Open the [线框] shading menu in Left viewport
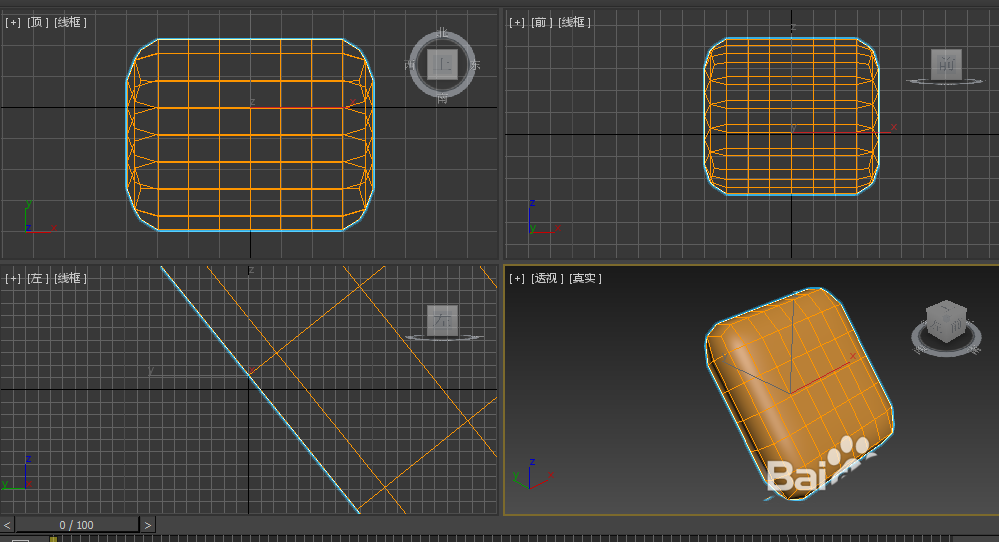Viewport: 999px width, 542px height. [71, 278]
